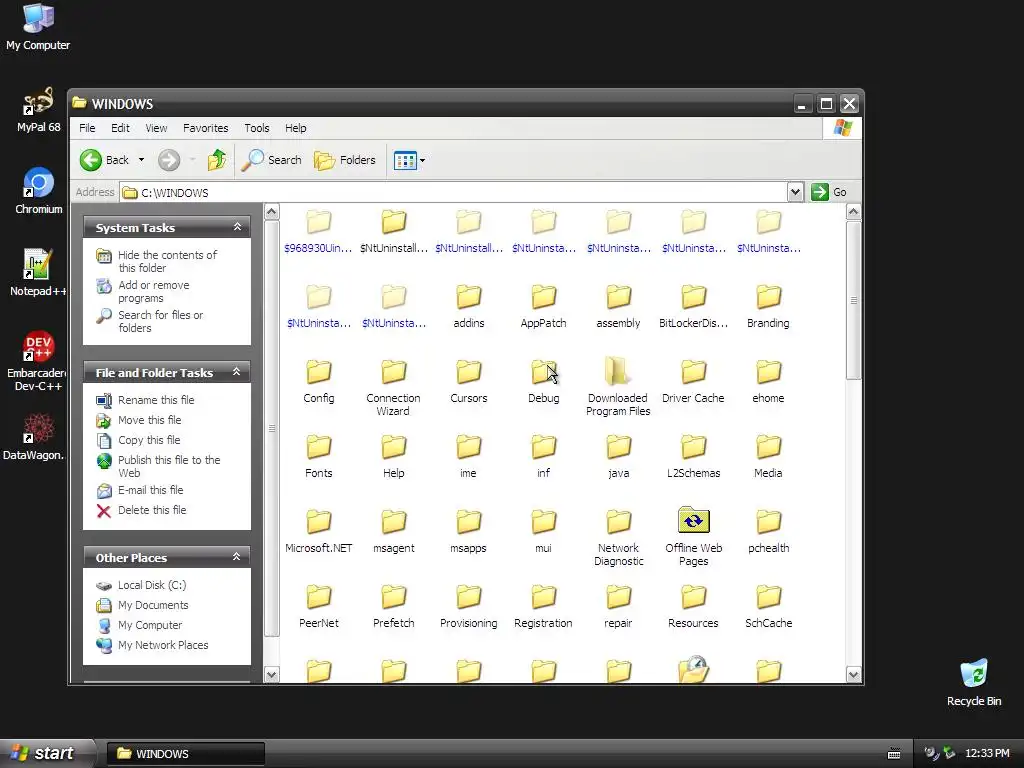The width and height of the screenshot is (1024, 768).
Task: Select the Prefetch folder
Action: point(393,606)
